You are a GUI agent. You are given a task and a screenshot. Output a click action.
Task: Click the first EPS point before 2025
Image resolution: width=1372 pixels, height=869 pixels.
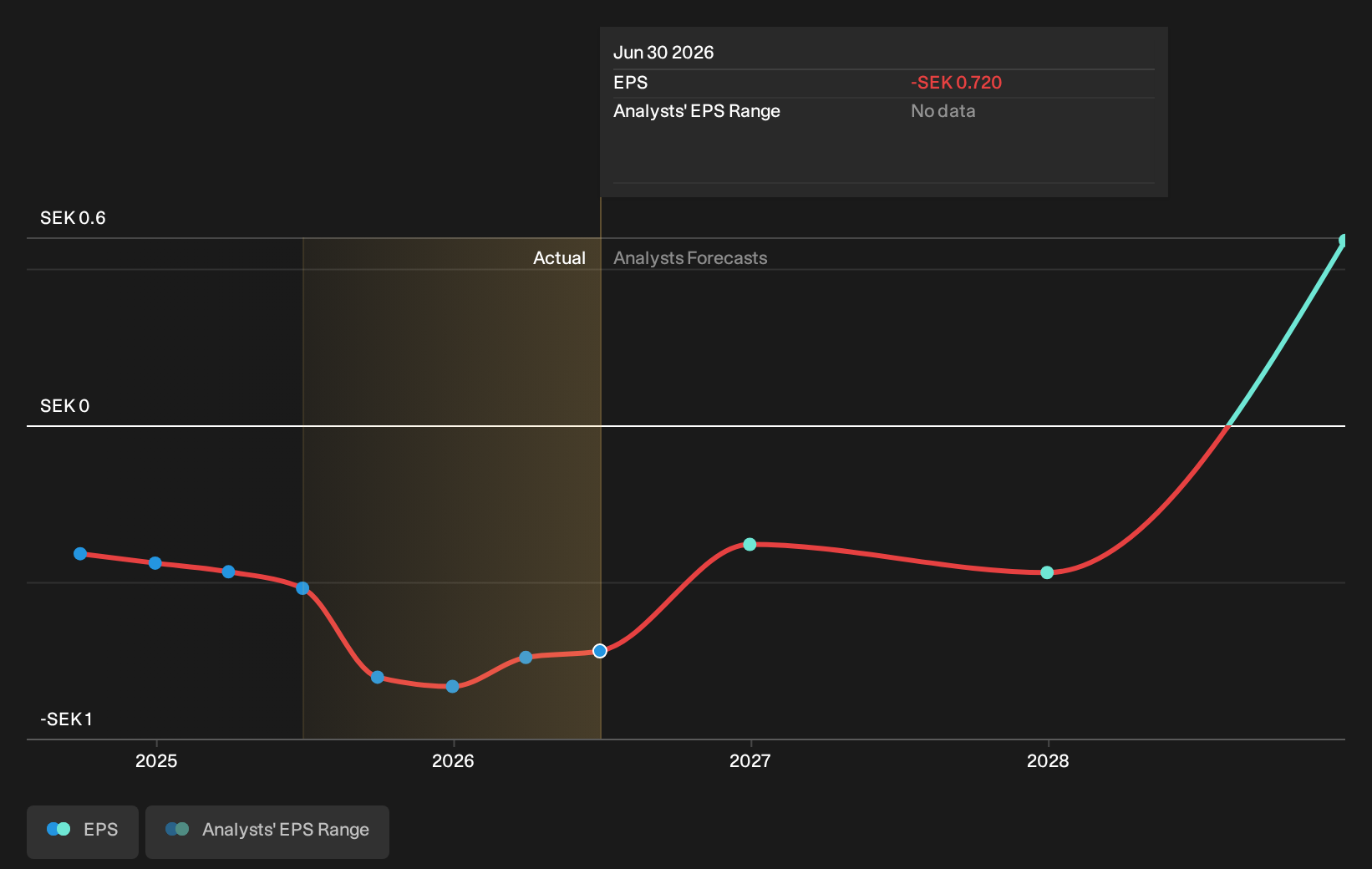click(x=80, y=554)
